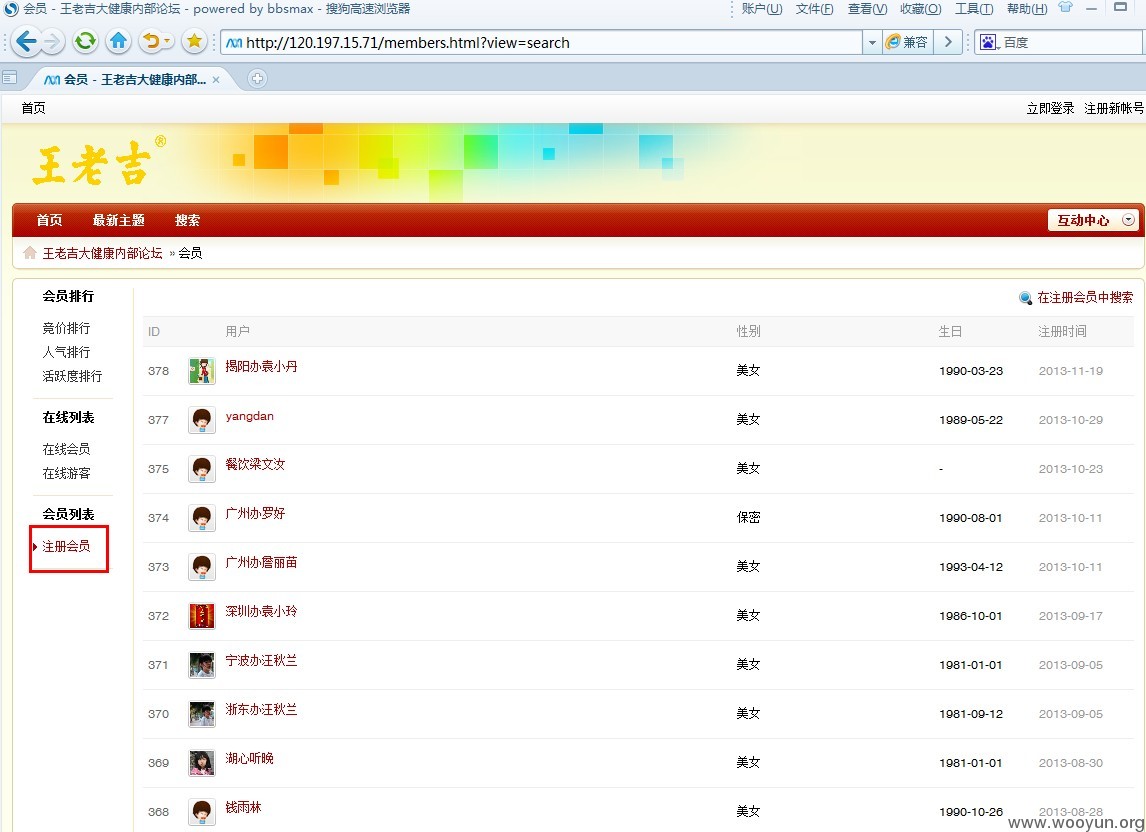The width and height of the screenshot is (1146, 832).
Task: Click the 注册新帐号 link
Action: click(1114, 108)
